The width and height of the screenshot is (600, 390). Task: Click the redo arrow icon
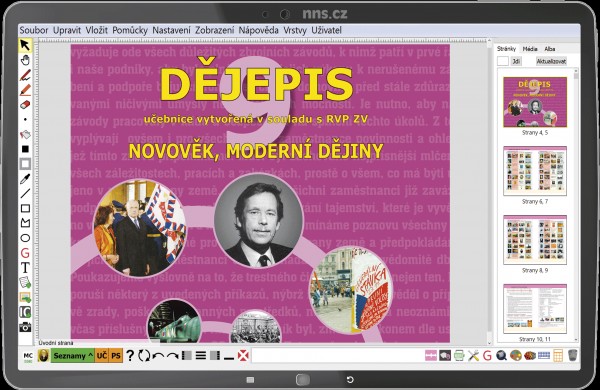(172, 356)
